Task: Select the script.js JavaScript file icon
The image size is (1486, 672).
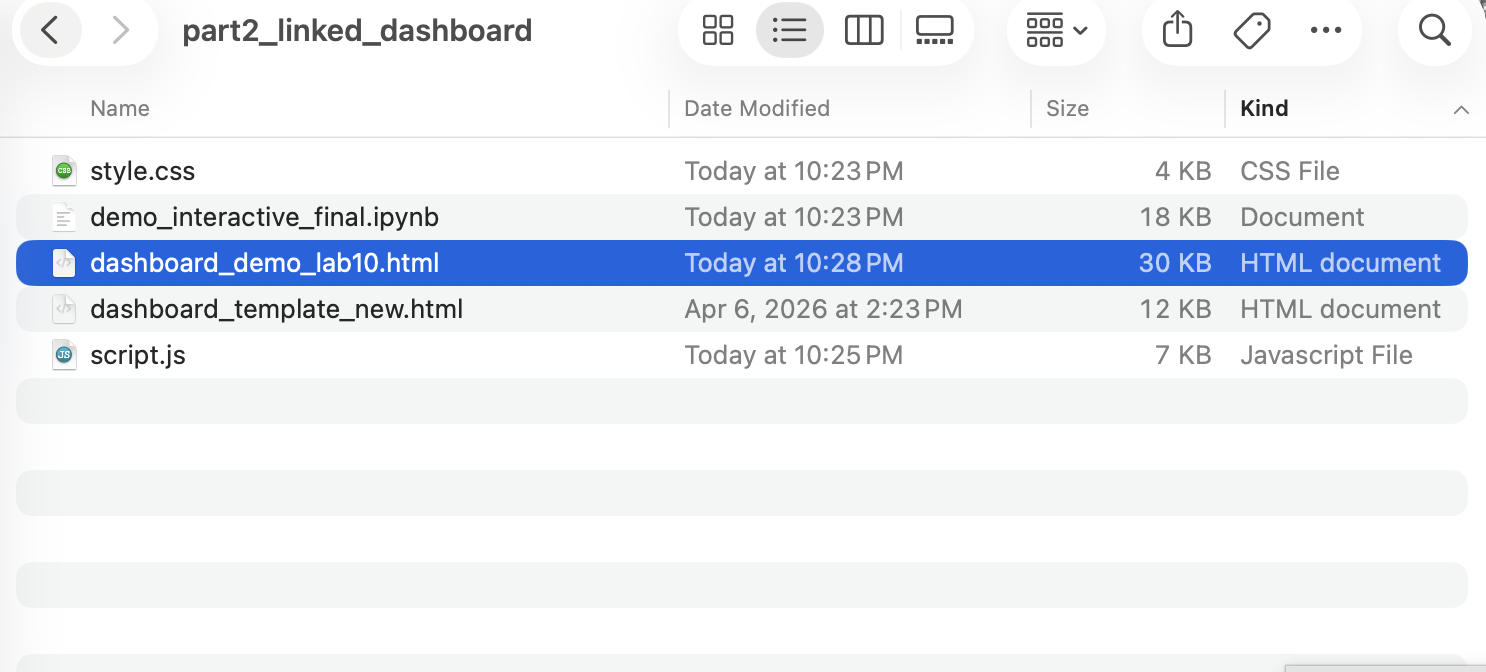Action: click(x=64, y=355)
